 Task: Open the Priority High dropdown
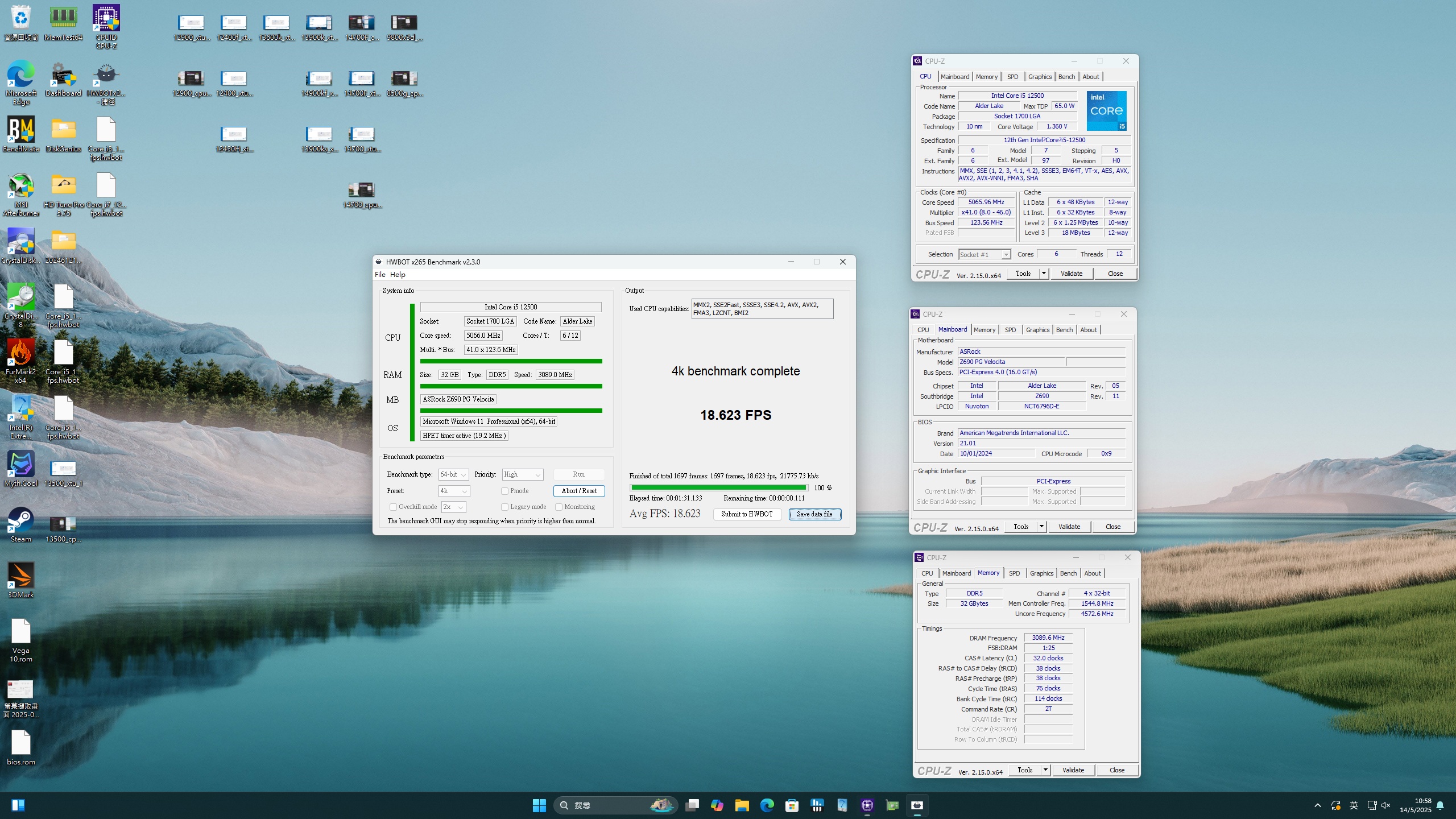pos(523,474)
